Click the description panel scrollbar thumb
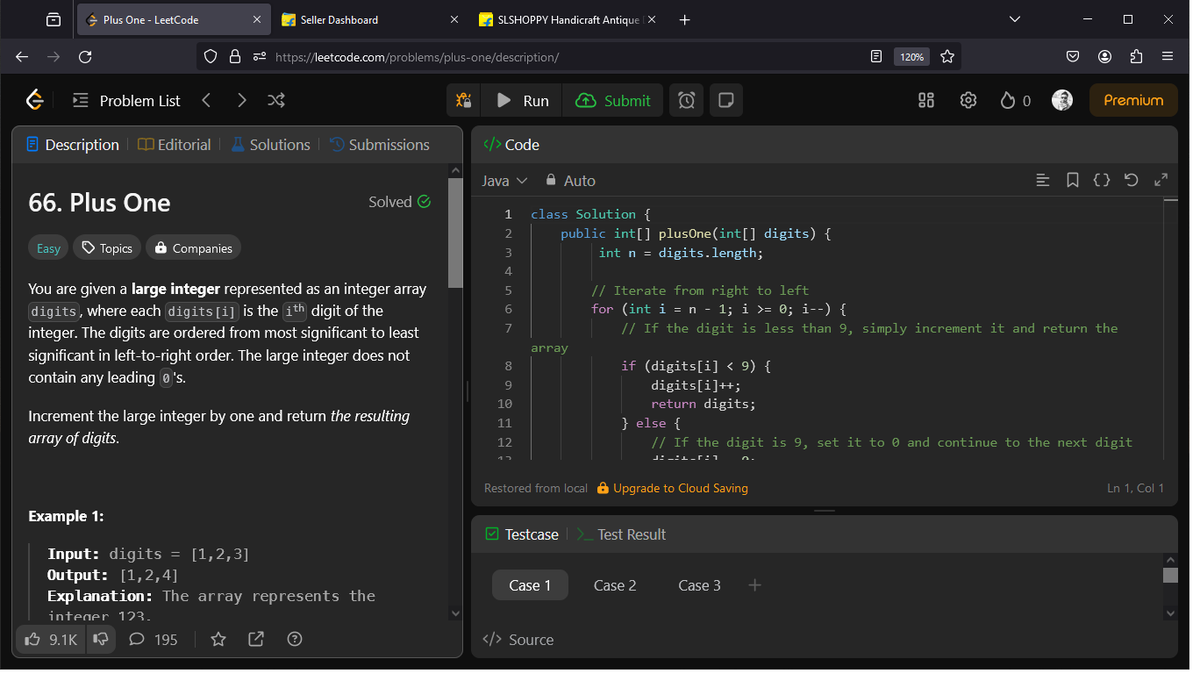 (x=456, y=235)
